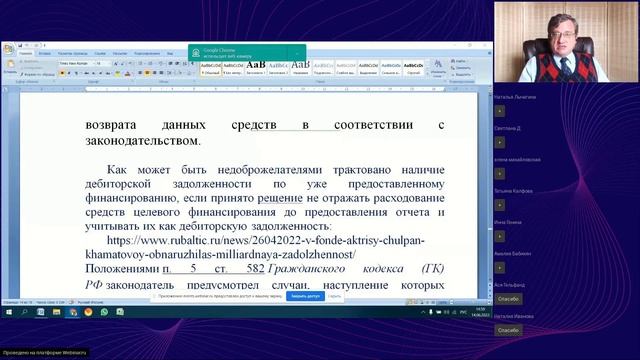
Task: Switch to the Ссылки ribbon tab
Action: [100, 53]
